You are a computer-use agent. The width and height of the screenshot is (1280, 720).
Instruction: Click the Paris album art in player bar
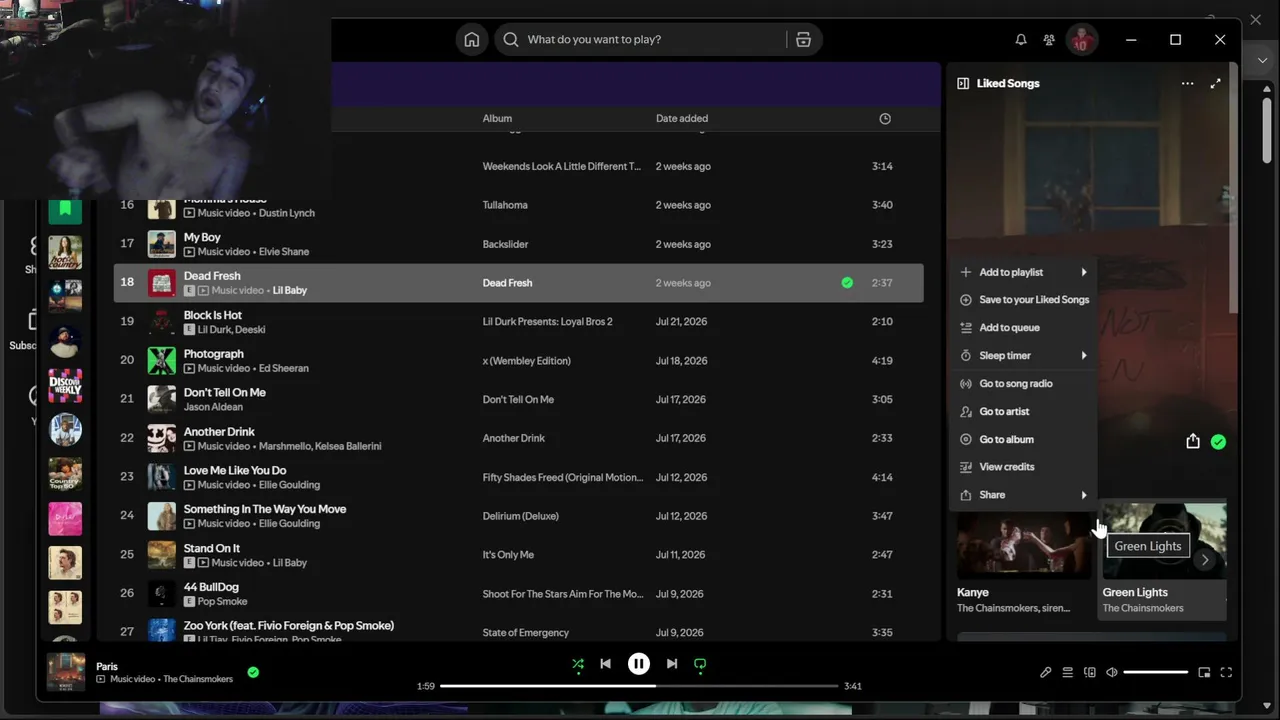[x=66, y=672]
